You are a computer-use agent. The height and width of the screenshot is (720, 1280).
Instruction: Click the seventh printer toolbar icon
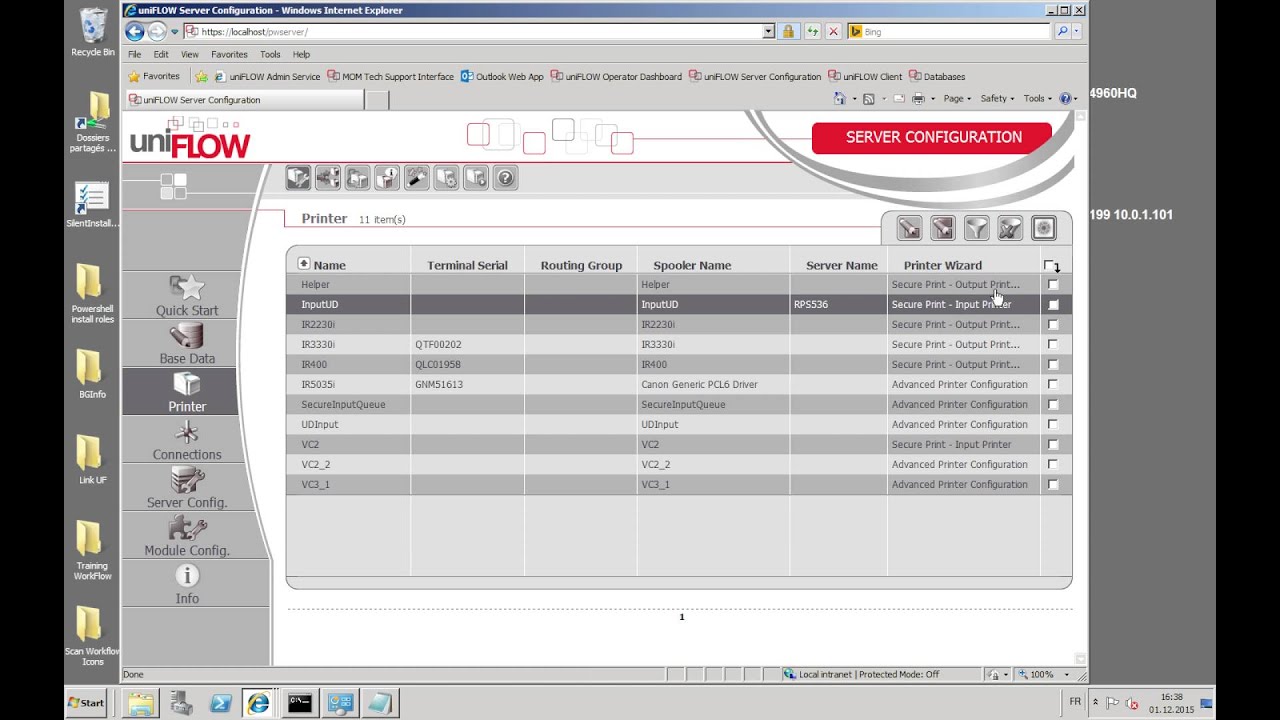(x=476, y=178)
